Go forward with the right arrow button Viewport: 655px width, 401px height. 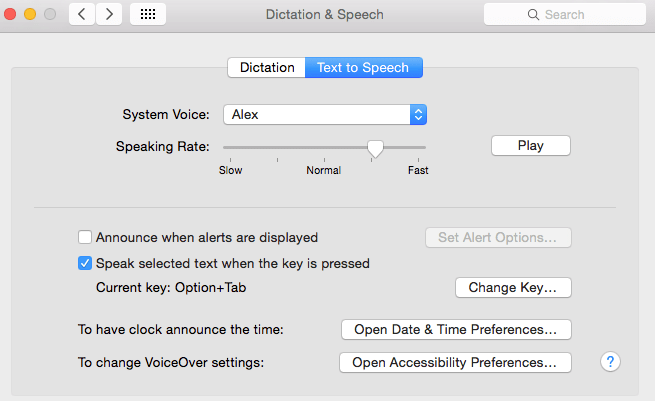pos(108,15)
